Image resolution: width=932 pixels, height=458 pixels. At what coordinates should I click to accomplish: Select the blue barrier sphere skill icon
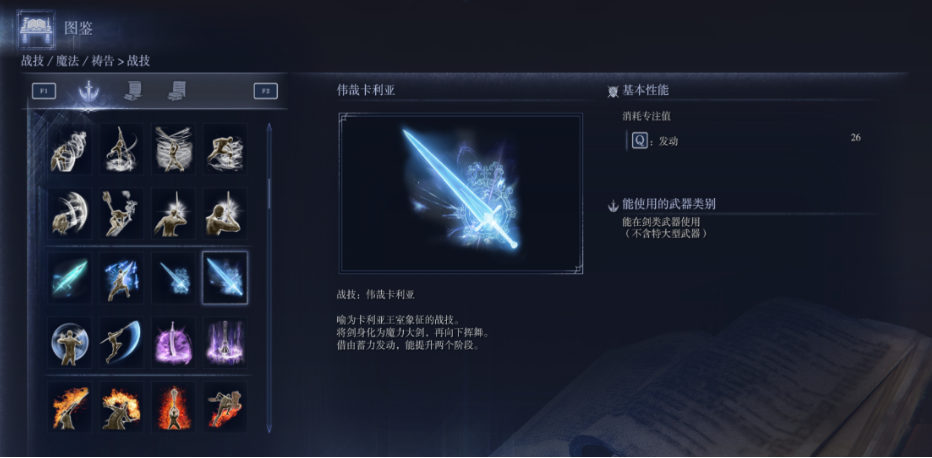pyautogui.click(x=70, y=342)
